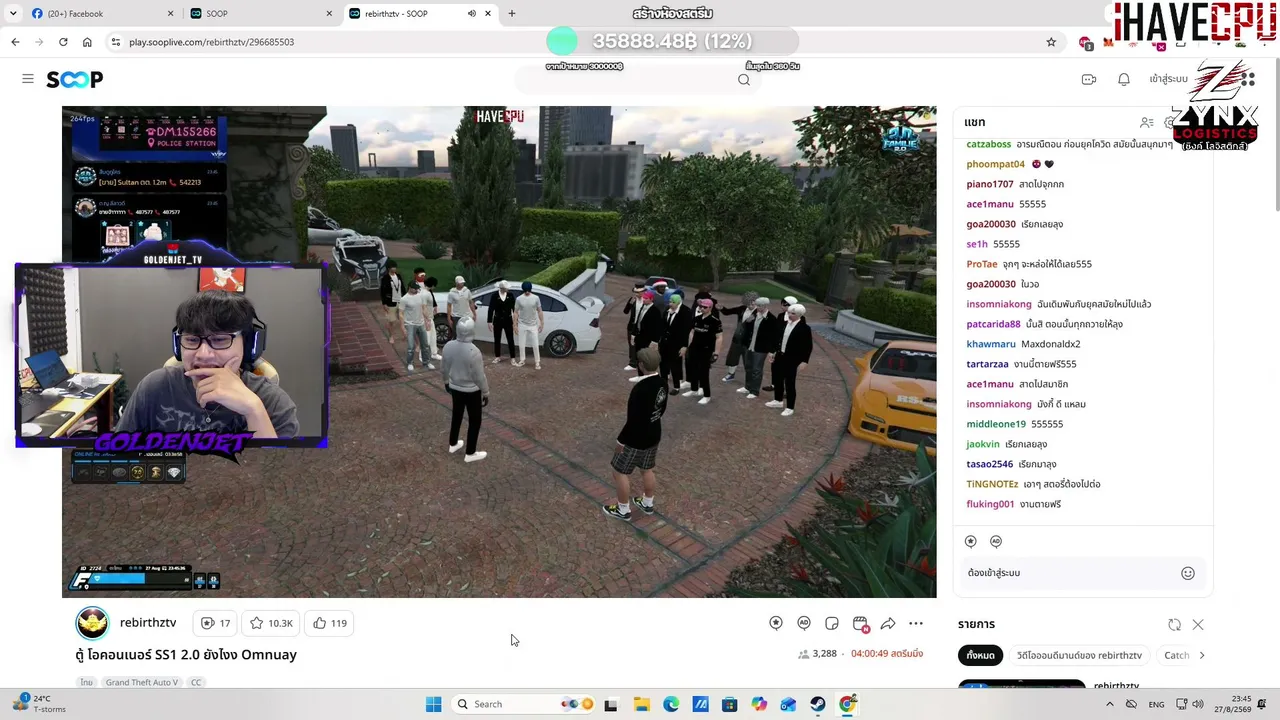
Task: Click the CC tag
Action: coord(196,682)
